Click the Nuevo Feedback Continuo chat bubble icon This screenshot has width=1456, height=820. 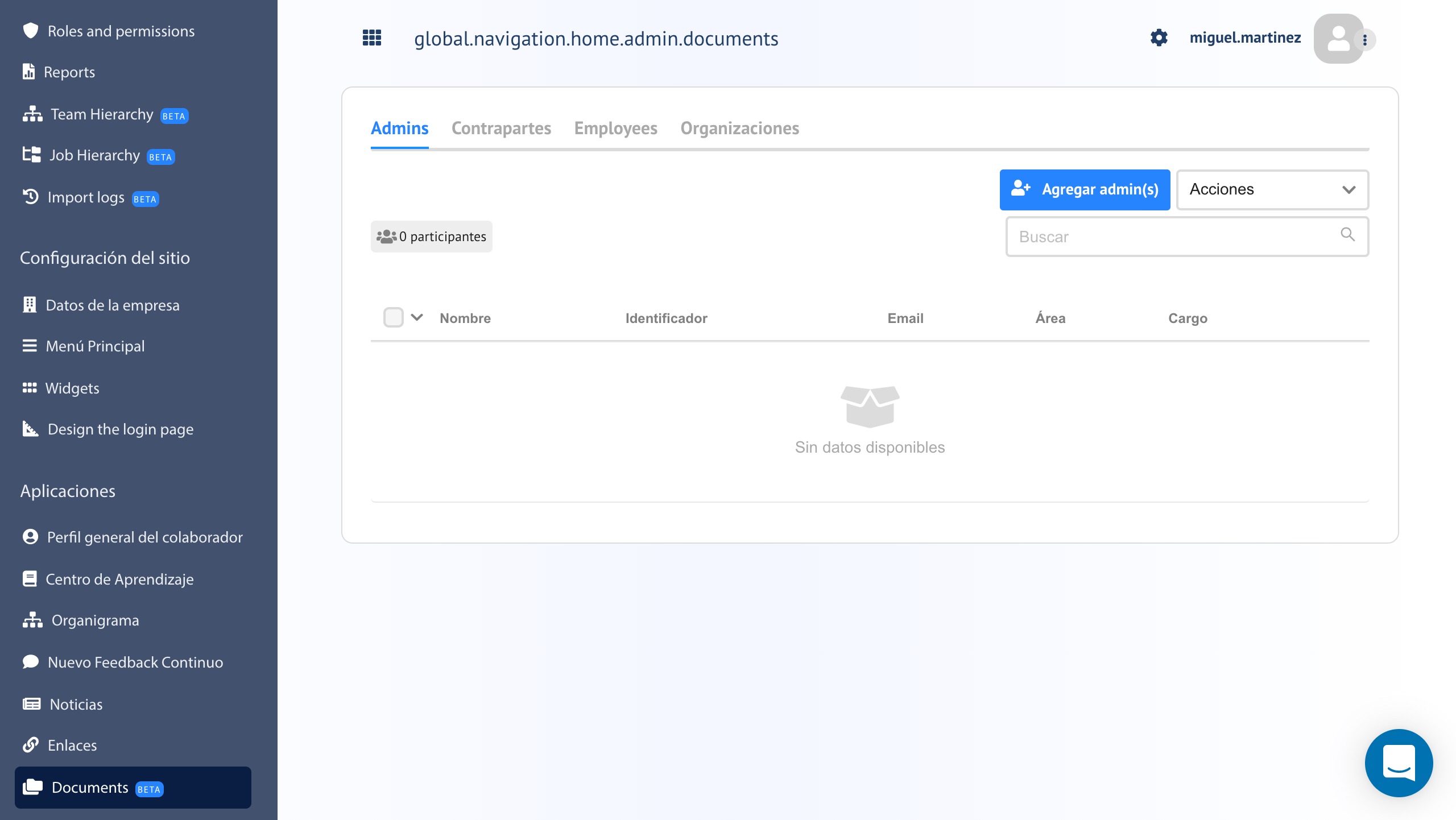tap(31, 662)
